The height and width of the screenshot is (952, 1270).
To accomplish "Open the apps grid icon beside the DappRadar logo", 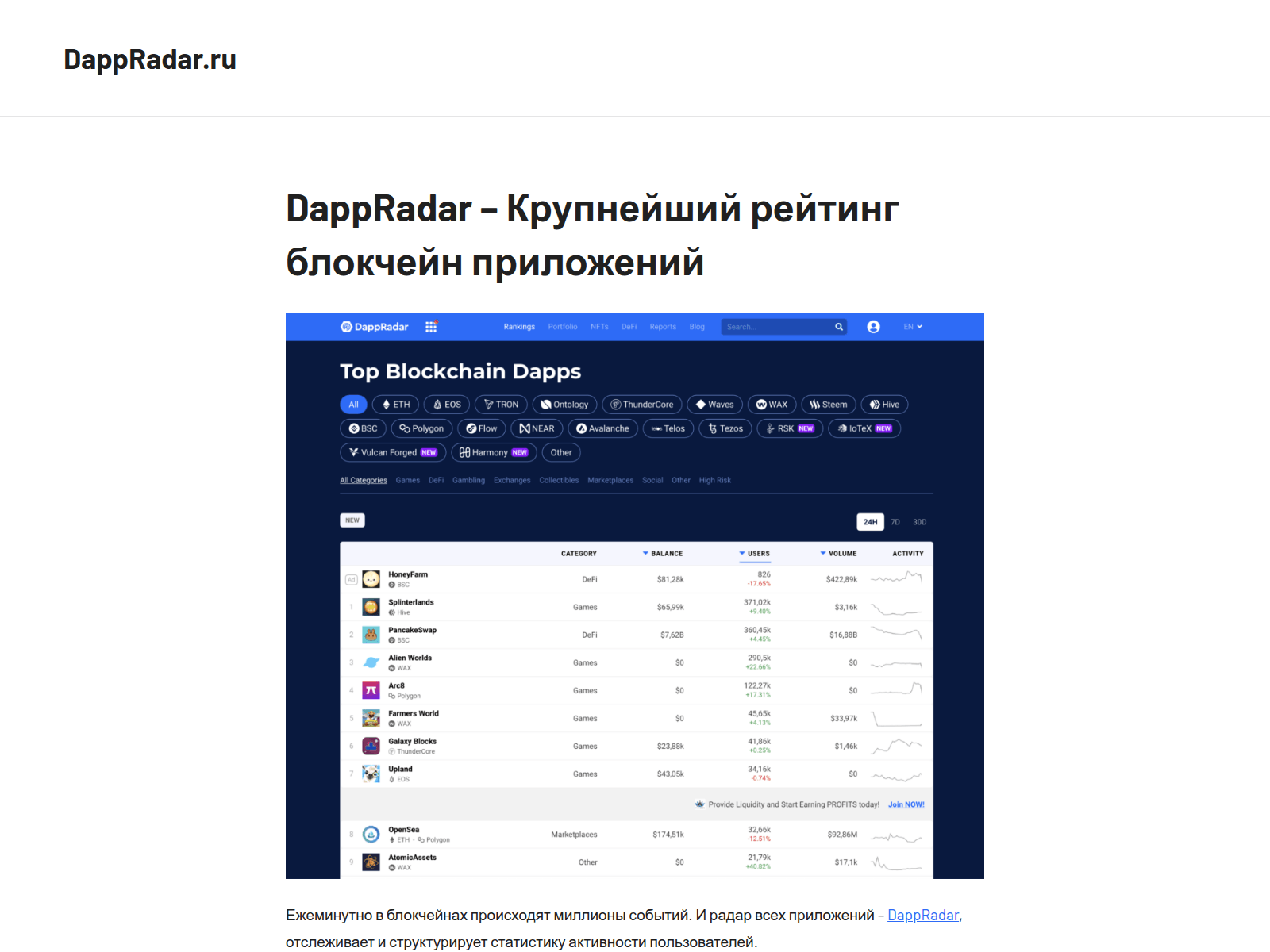I will click(x=431, y=327).
